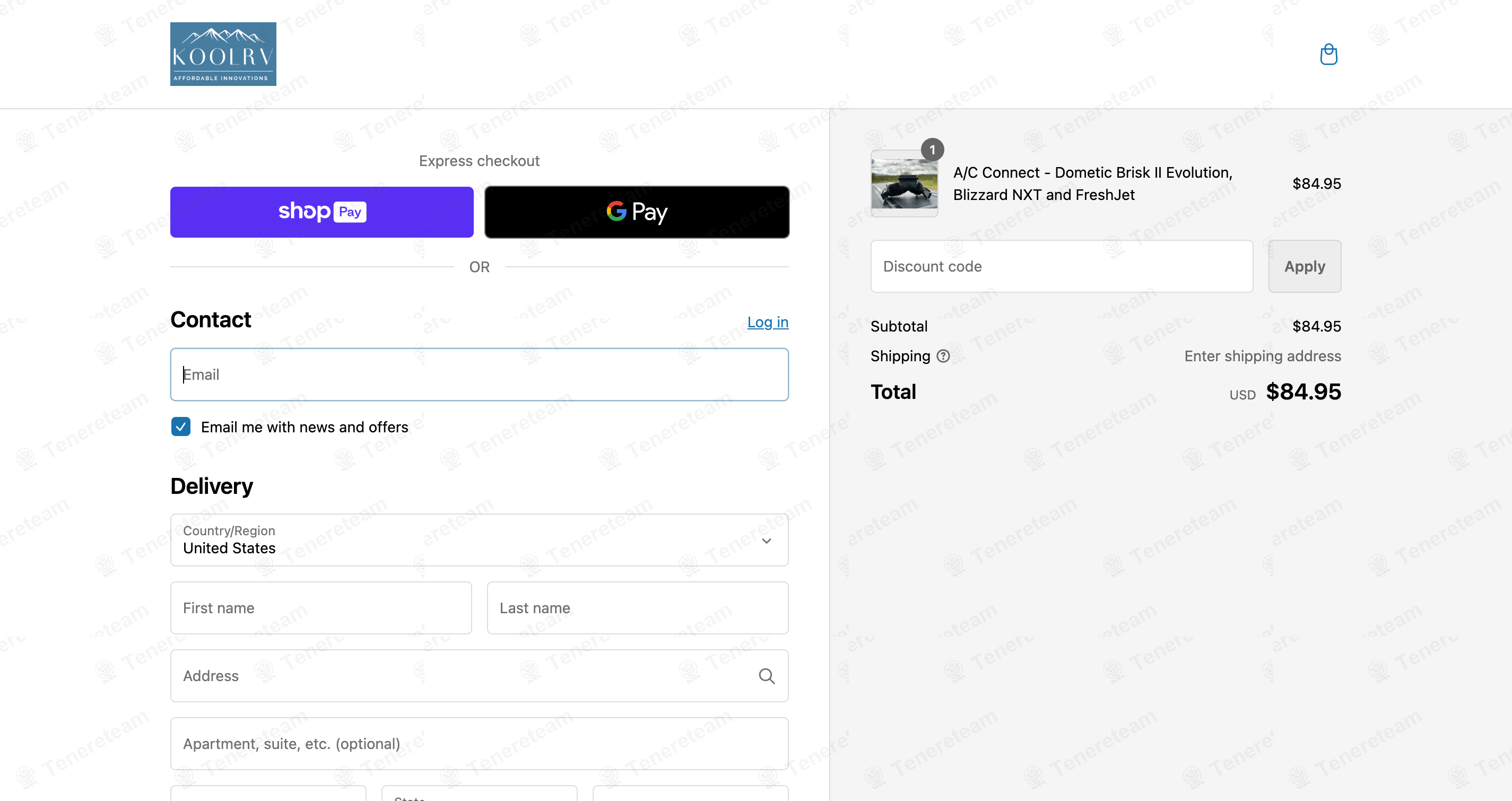1512x801 pixels.
Task: Click the KoolRV store logo
Action: [223, 54]
